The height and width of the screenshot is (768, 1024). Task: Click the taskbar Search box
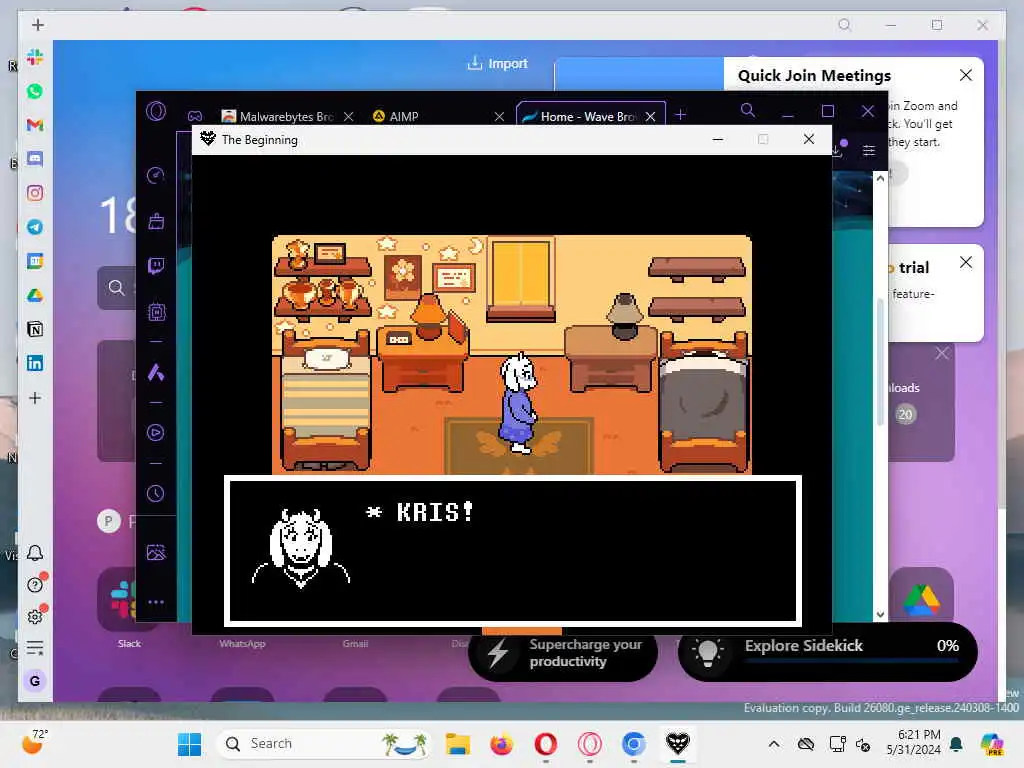[324, 744]
